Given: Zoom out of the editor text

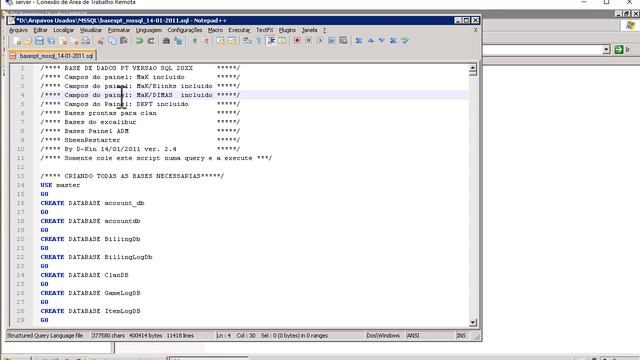Looking at the screenshot, I should click(205, 41).
